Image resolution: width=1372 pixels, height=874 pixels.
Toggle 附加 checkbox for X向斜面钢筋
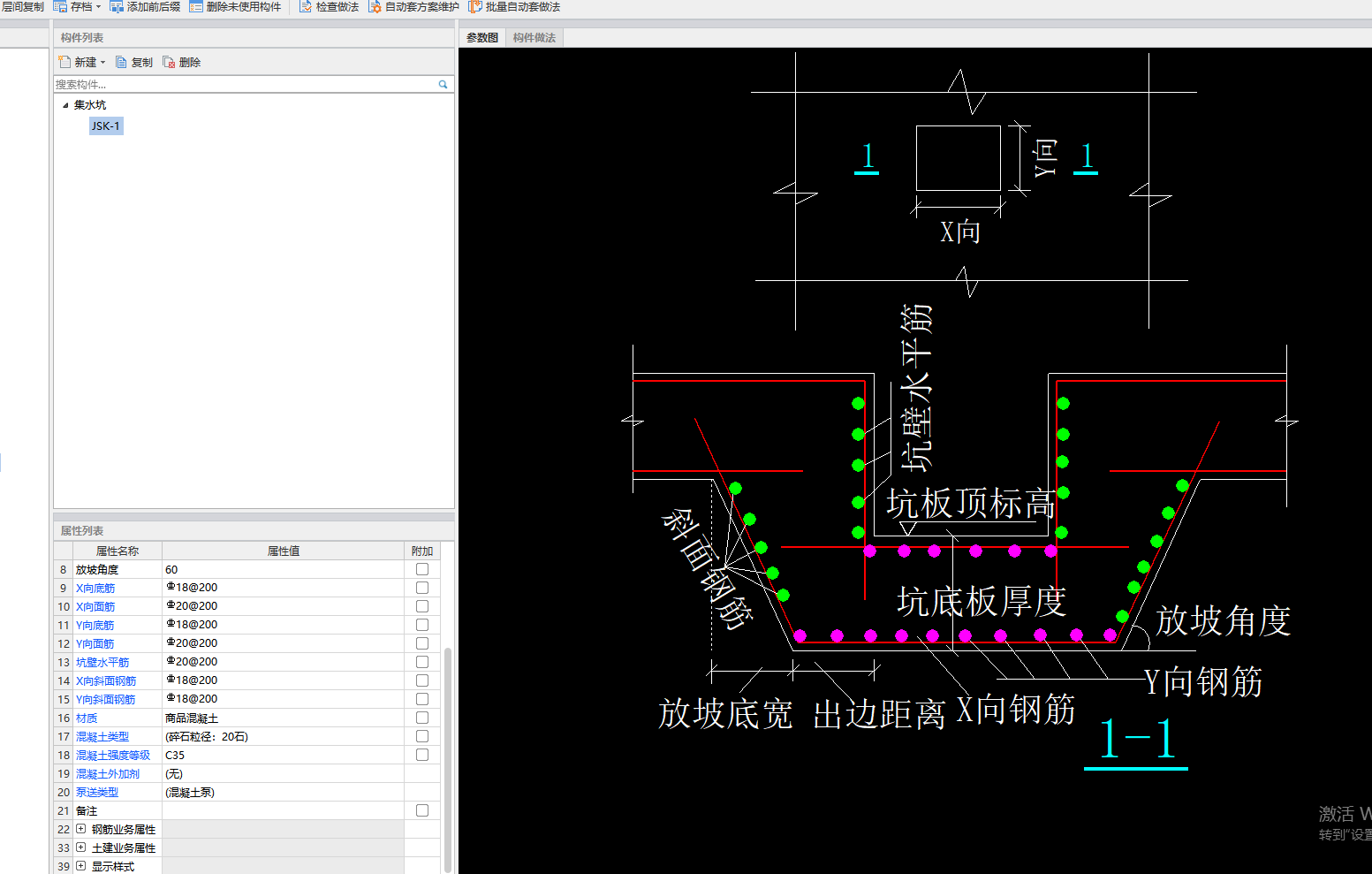click(x=422, y=681)
